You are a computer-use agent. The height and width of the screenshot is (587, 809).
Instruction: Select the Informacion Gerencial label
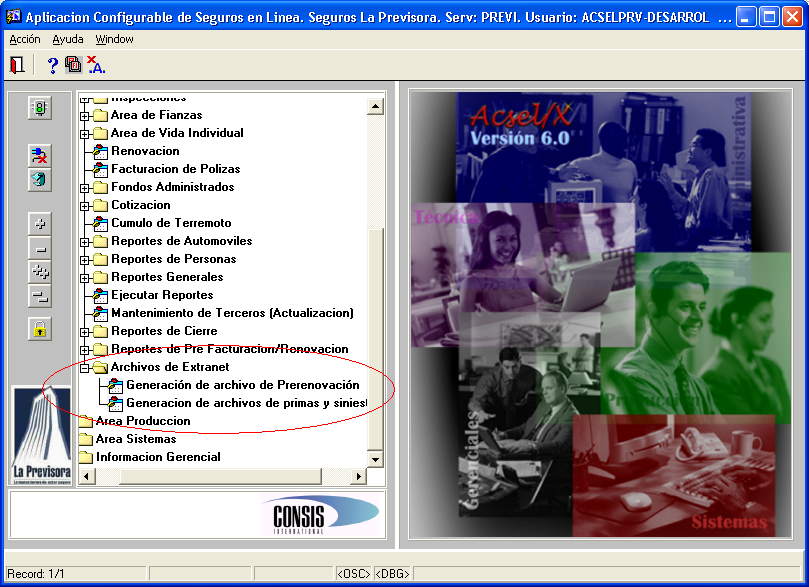(x=158, y=458)
